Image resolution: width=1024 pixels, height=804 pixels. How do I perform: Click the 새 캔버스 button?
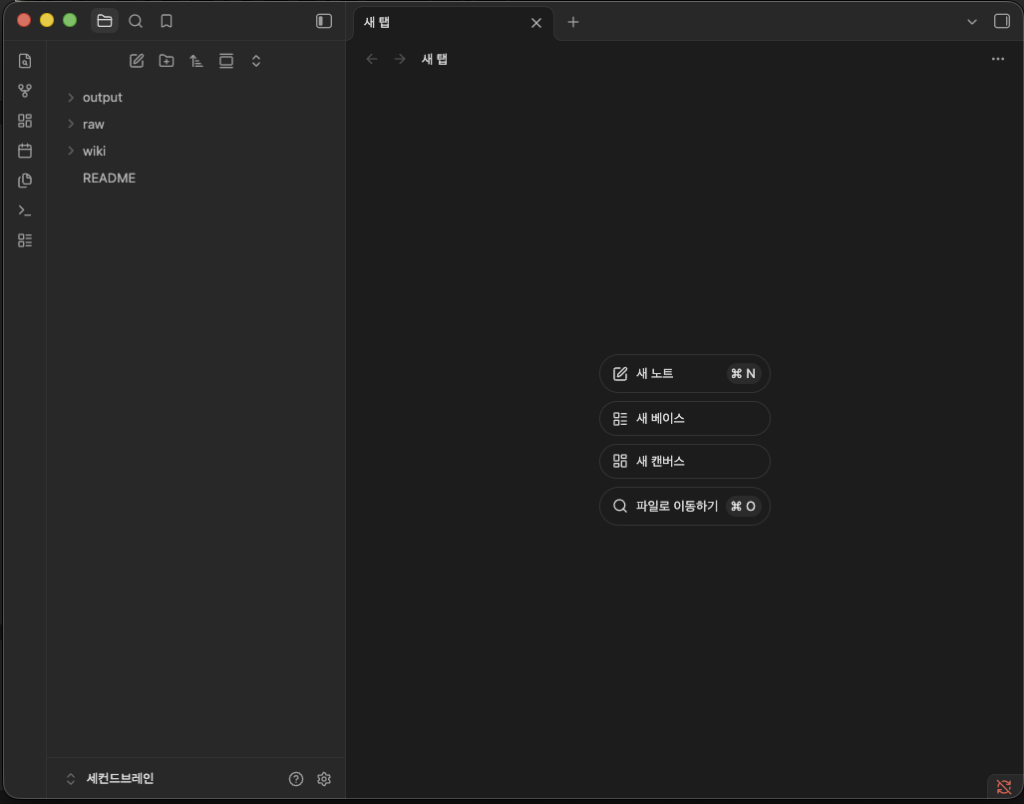click(x=684, y=461)
